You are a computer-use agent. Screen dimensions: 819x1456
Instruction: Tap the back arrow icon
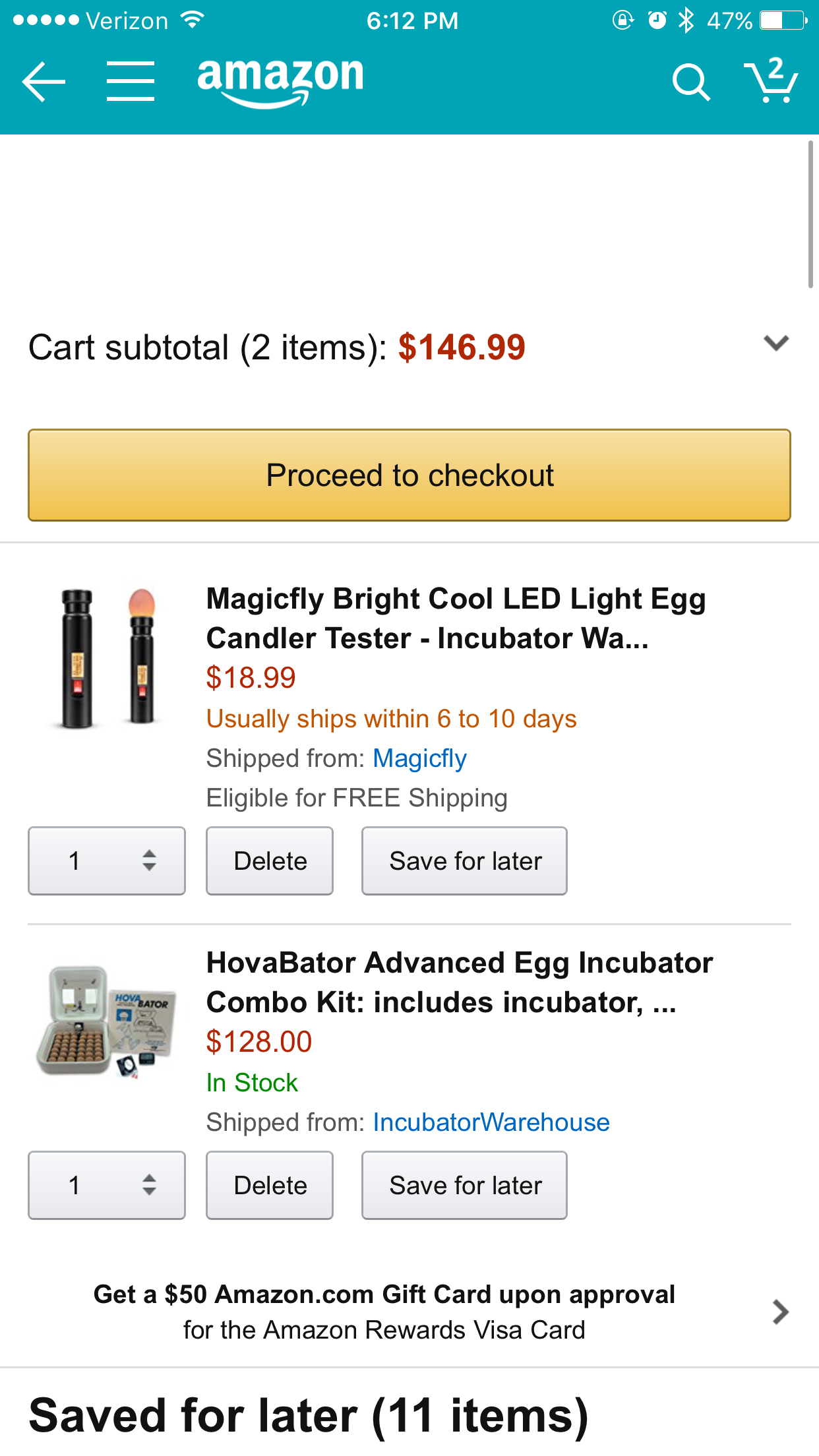click(44, 82)
